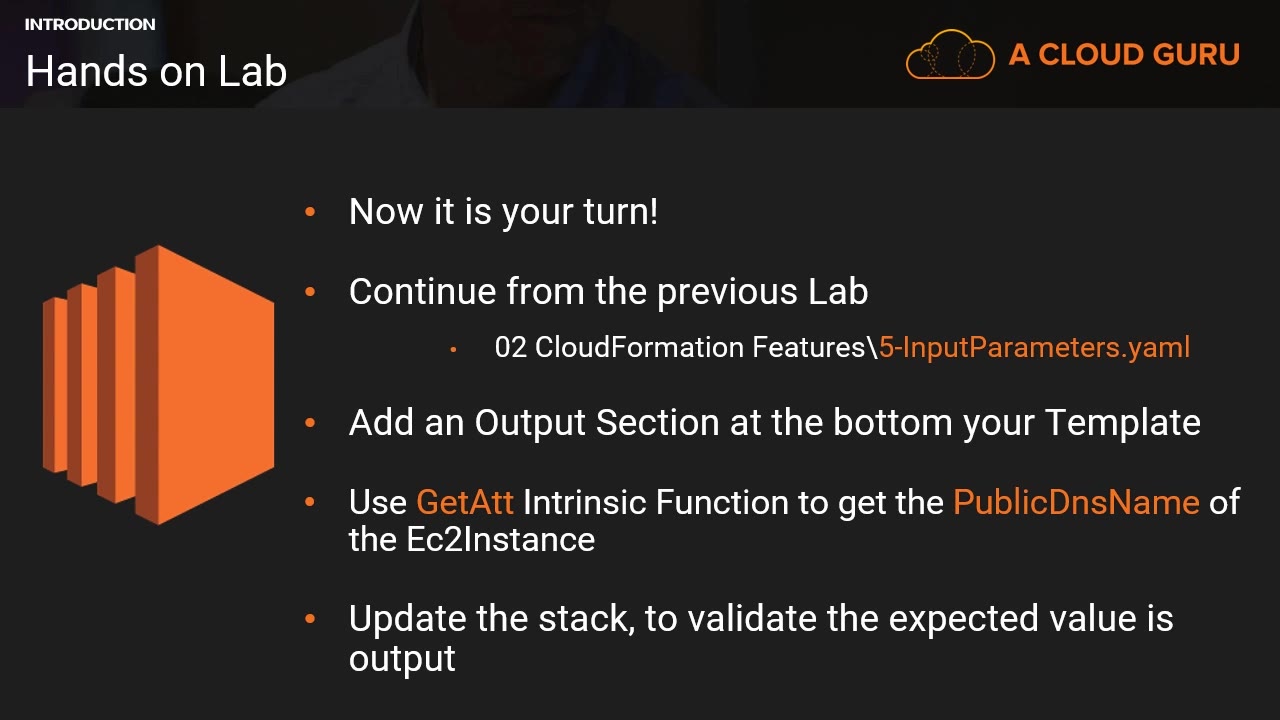Click the orange "GetAtt" function name
1280x720 pixels.
click(465, 502)
